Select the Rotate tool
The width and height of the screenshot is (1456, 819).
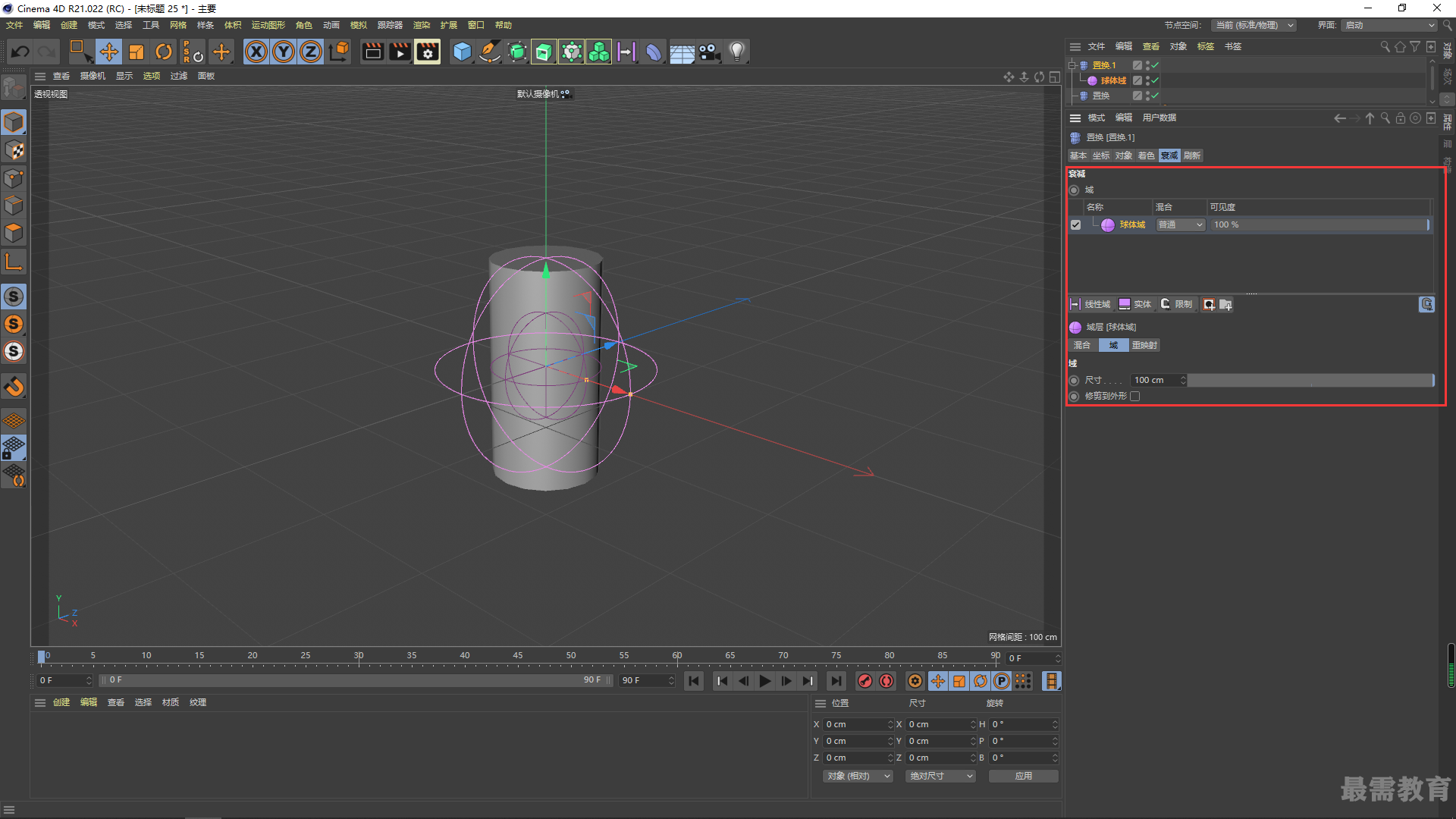[164, 52]
